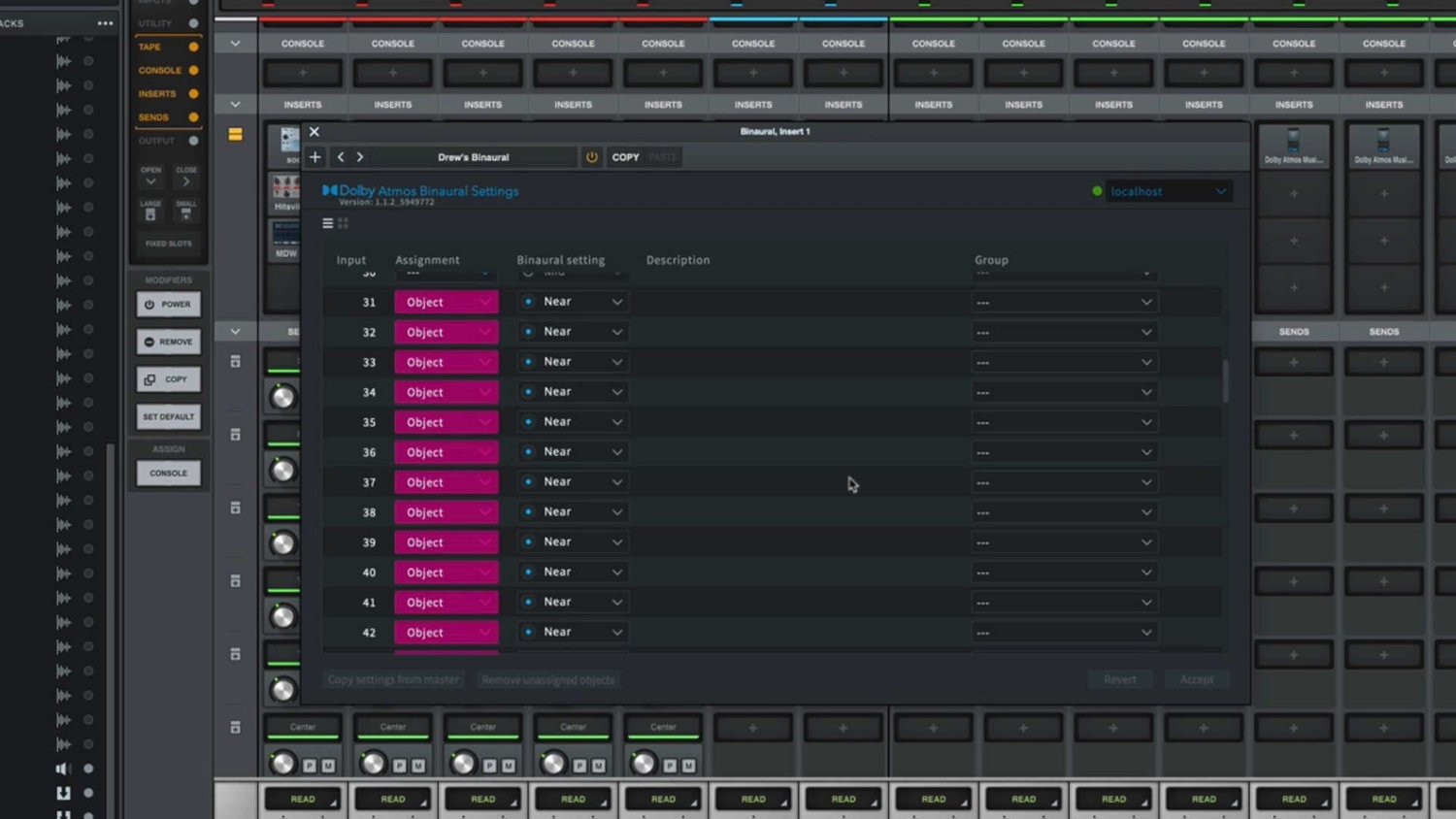Image resolution: width=1456 pixels, height=819 pixels.
Task: Adjust the first Center send level knob
Action: [281, 762]
